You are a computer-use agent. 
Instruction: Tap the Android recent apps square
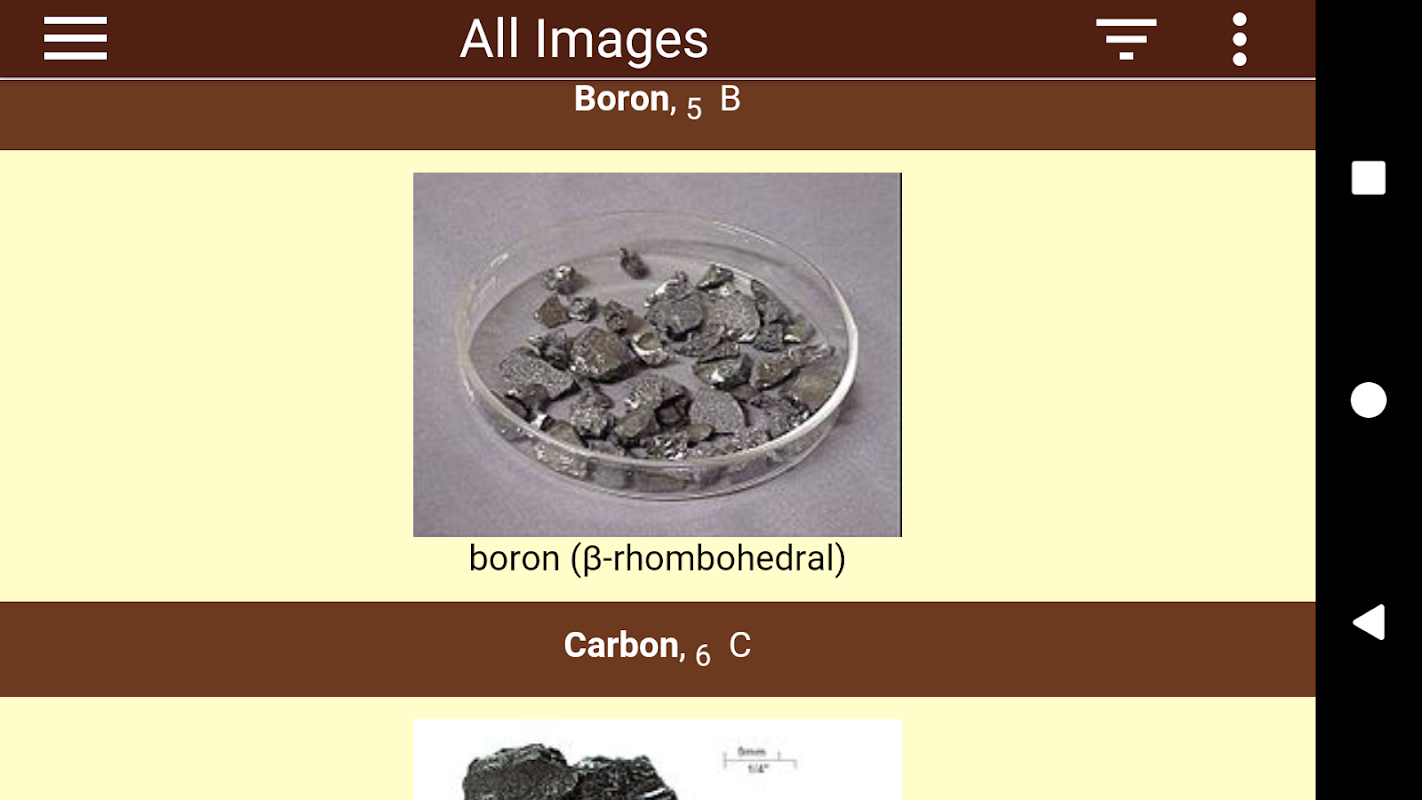click(x=1368, y=178)
